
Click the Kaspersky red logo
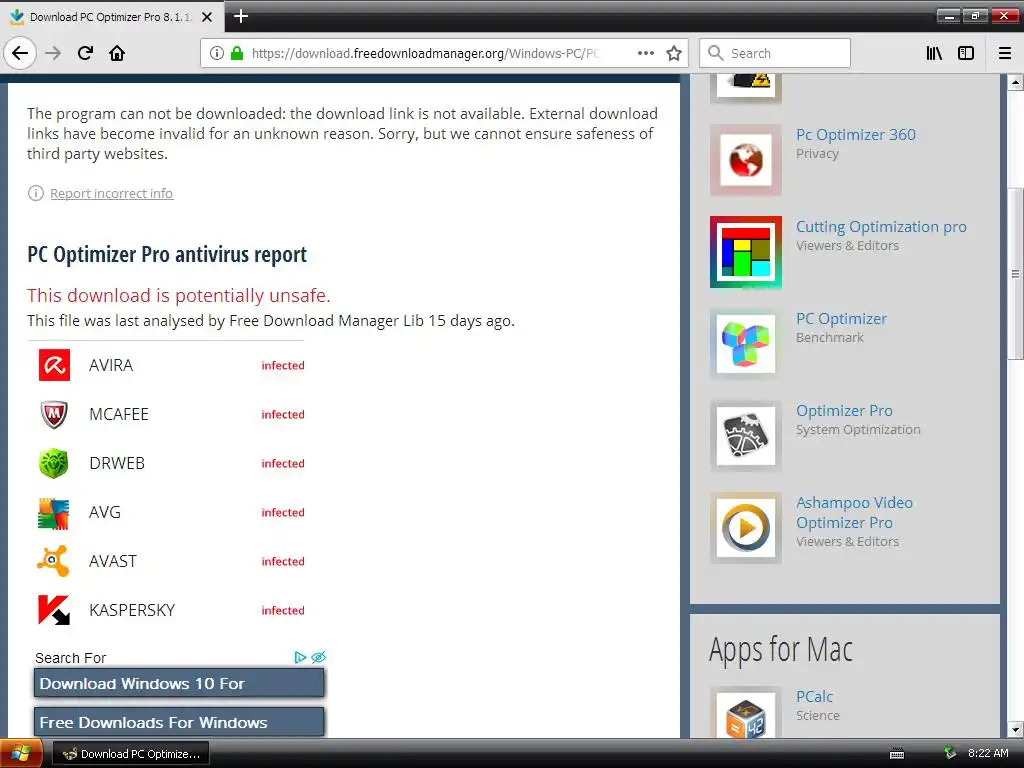54,611
